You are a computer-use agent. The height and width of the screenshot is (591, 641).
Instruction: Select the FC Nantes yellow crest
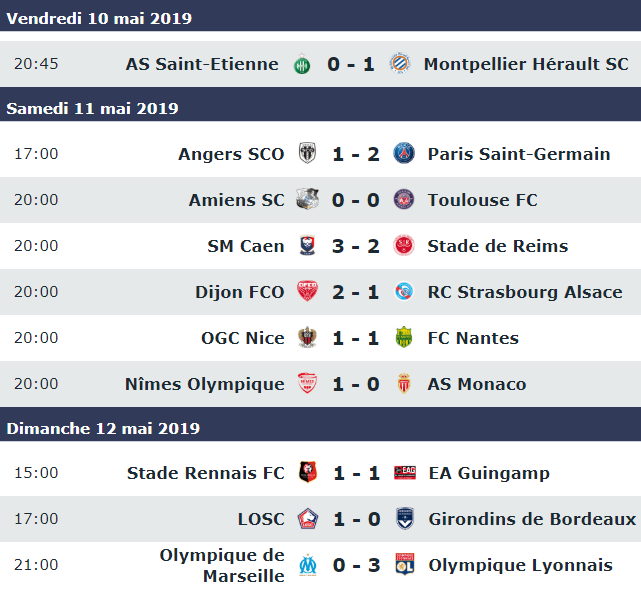coord(404,337)
